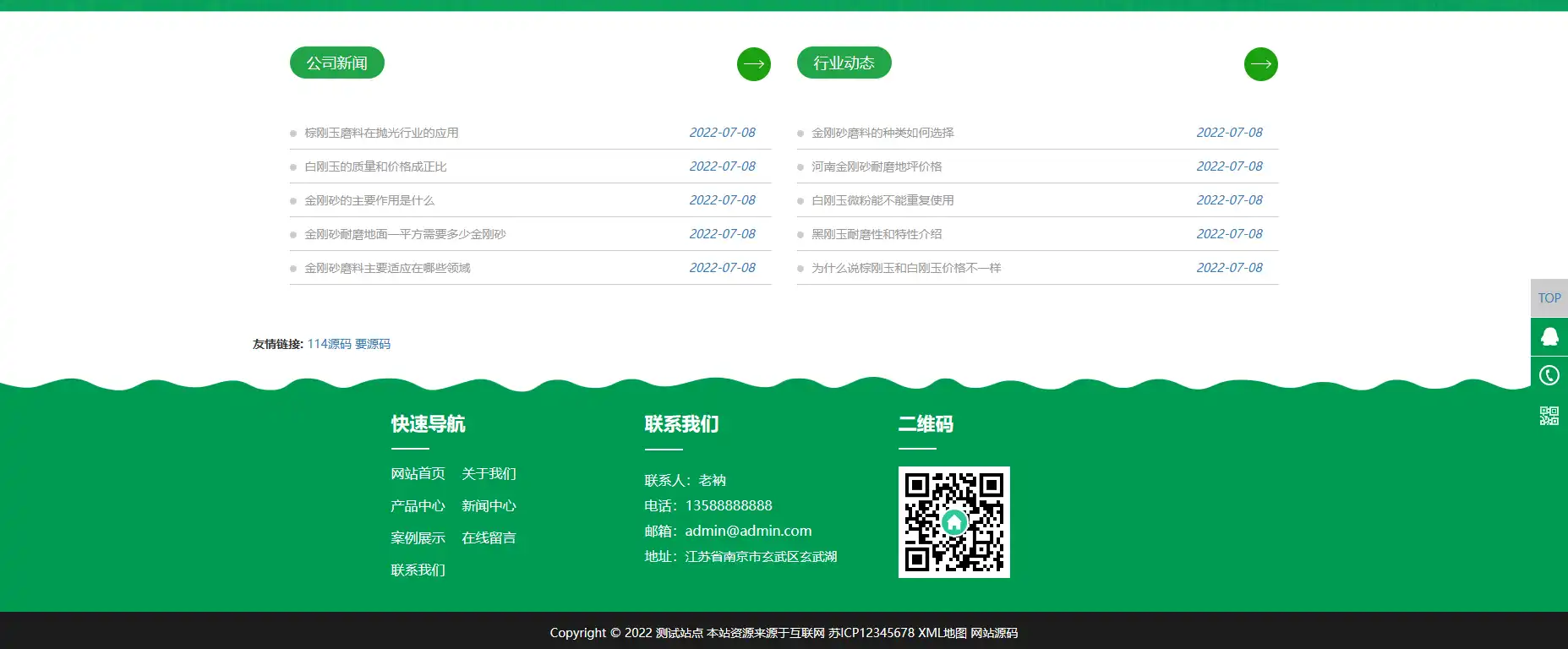Screen dimensions: 1568x649
Task: Open article 金刚砂磨料主要适应在哪些领域
Action: 387,268
